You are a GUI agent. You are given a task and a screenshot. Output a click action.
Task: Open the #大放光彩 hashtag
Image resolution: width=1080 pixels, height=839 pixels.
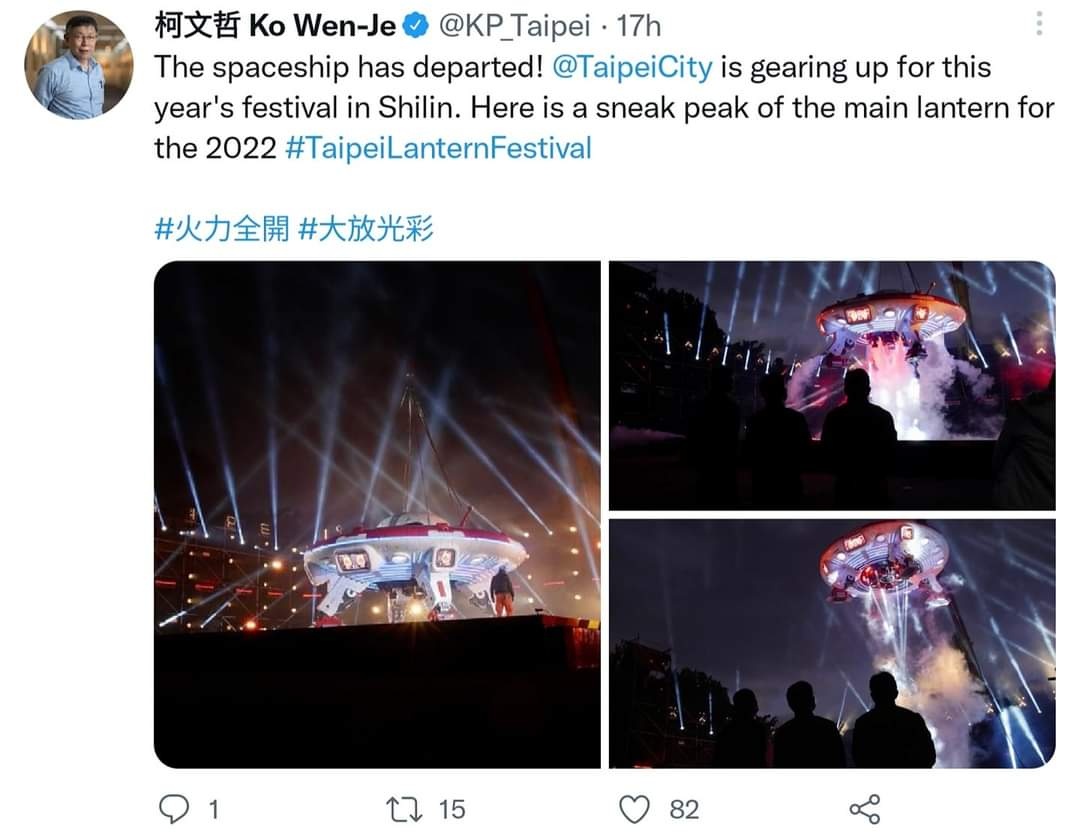pyautogui.click(x=366, y=229)
